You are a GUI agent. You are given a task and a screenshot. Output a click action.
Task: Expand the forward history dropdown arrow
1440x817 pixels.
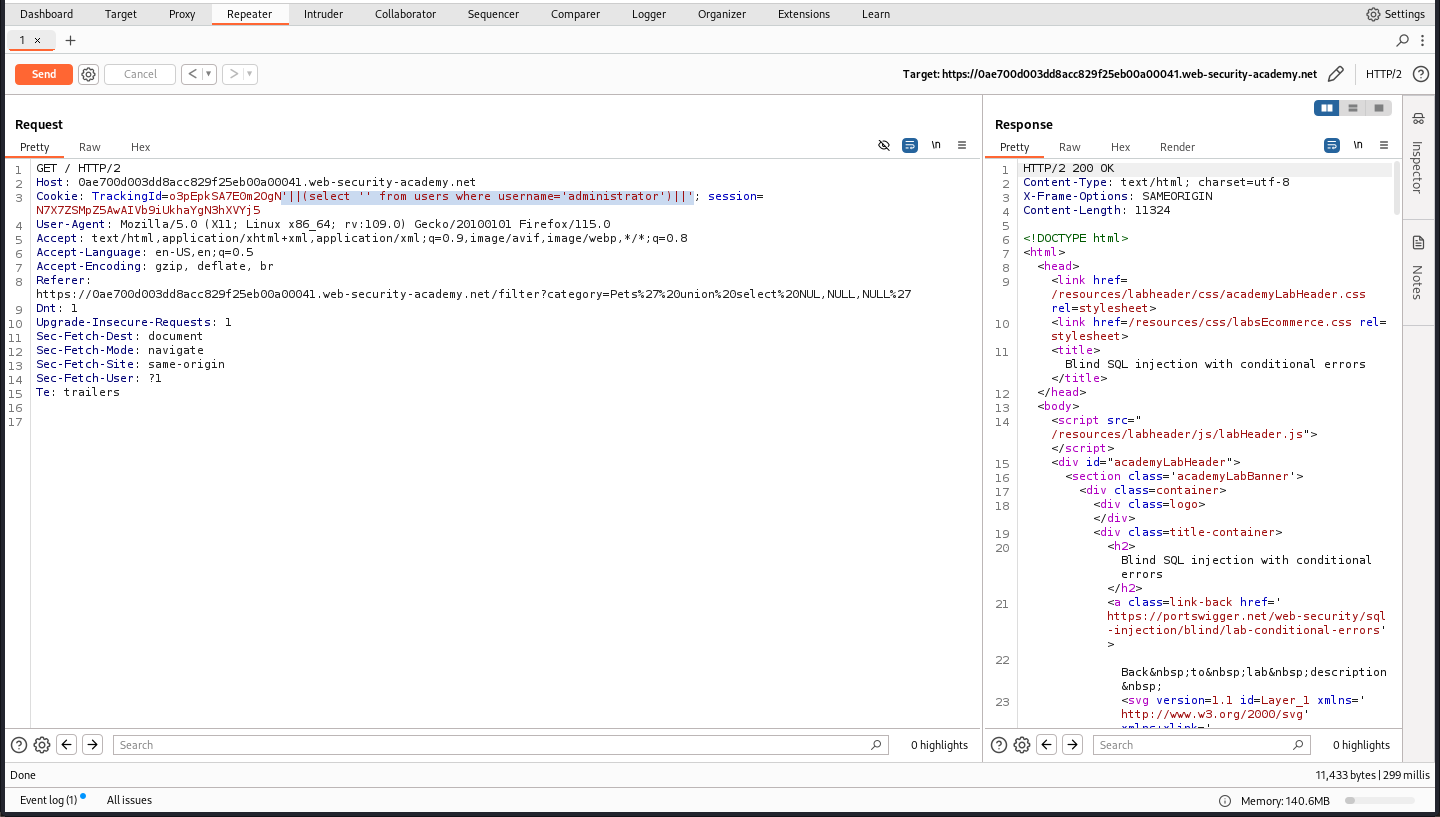click(250, 74)
